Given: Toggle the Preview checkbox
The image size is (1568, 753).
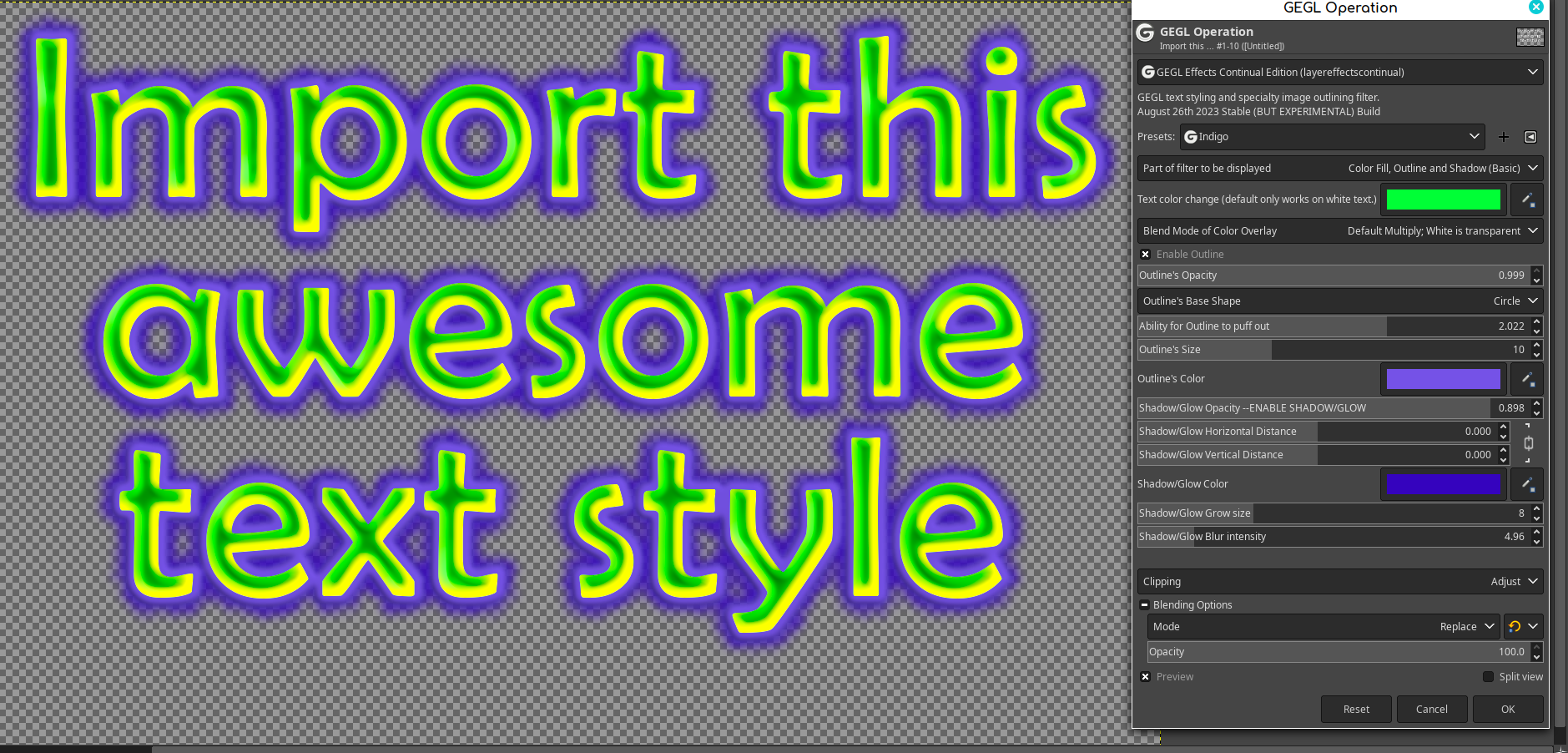Looking at the screenshot, I should (x=1146, y=677).
